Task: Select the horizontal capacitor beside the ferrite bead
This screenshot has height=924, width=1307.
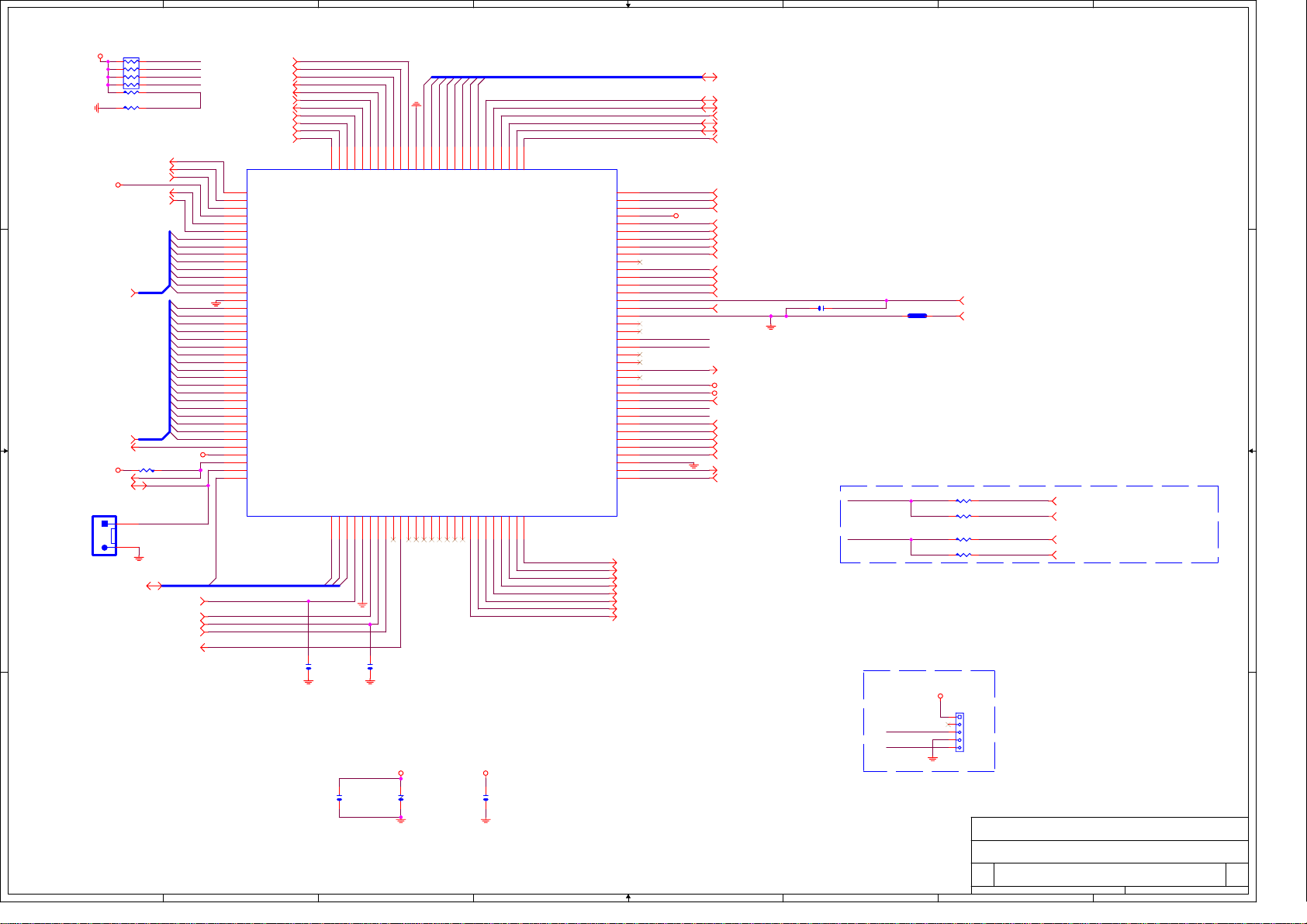Action: (820, 308)
